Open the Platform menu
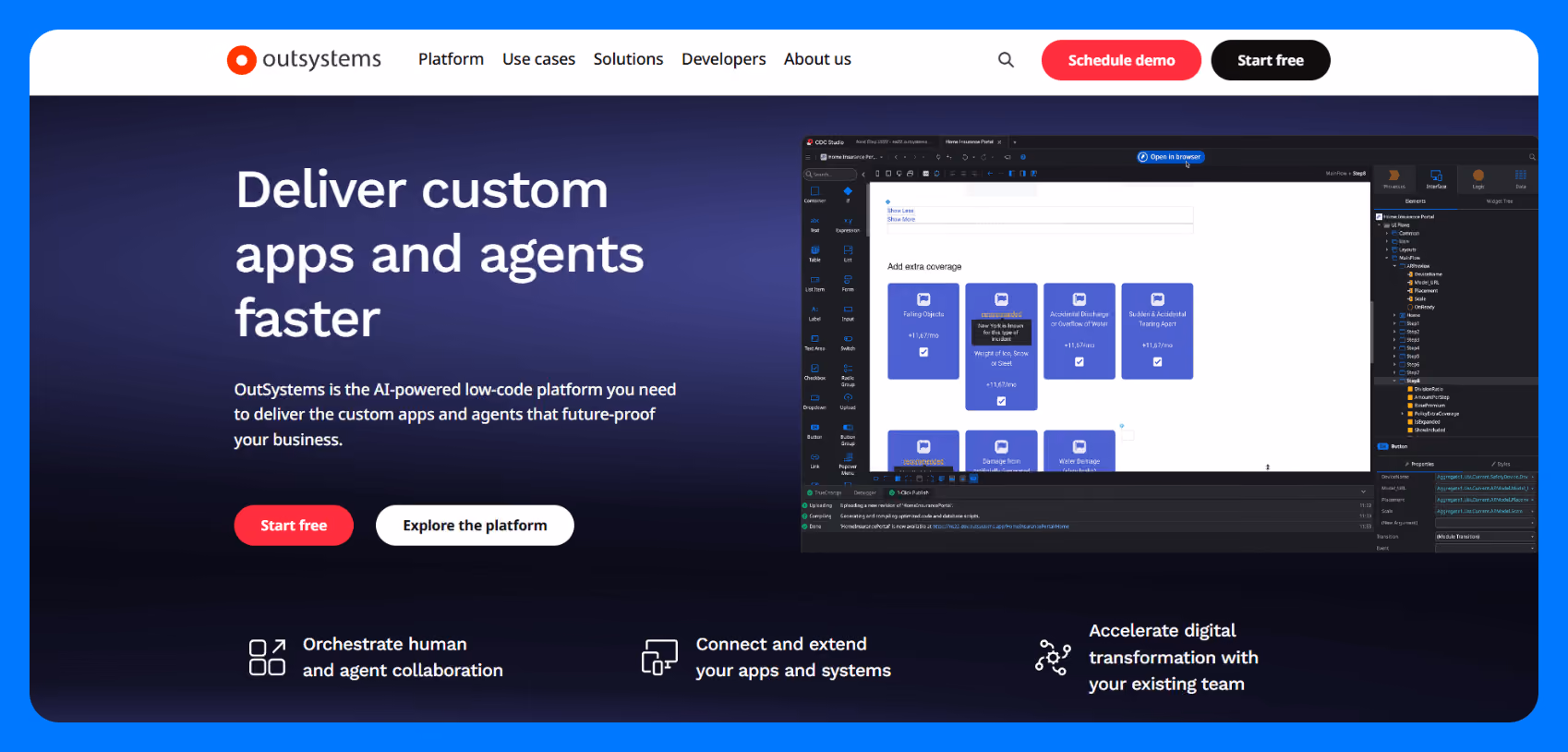Screen dimensions: 1568x752 coord(451,59)
